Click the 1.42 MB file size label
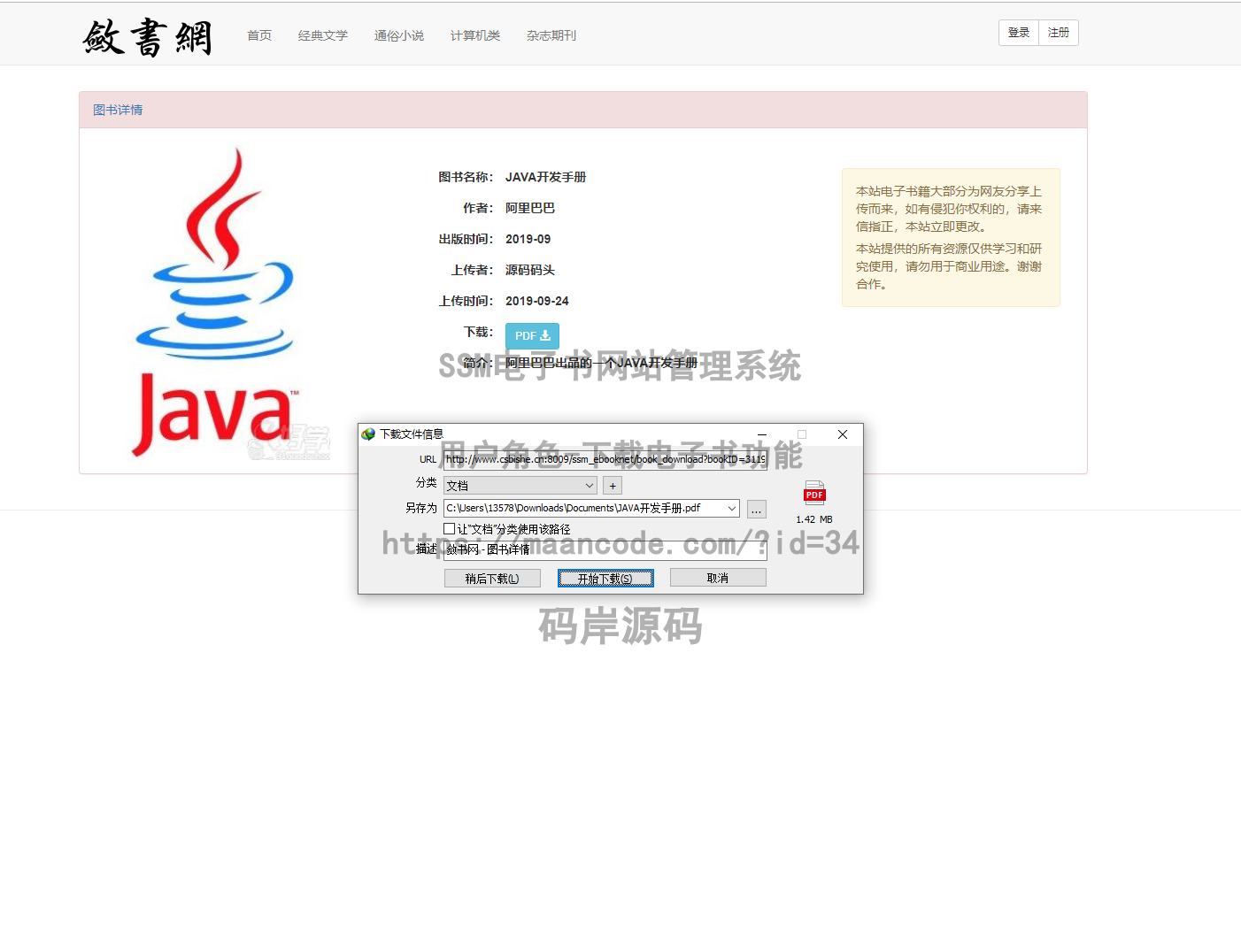 pos(814,519)
